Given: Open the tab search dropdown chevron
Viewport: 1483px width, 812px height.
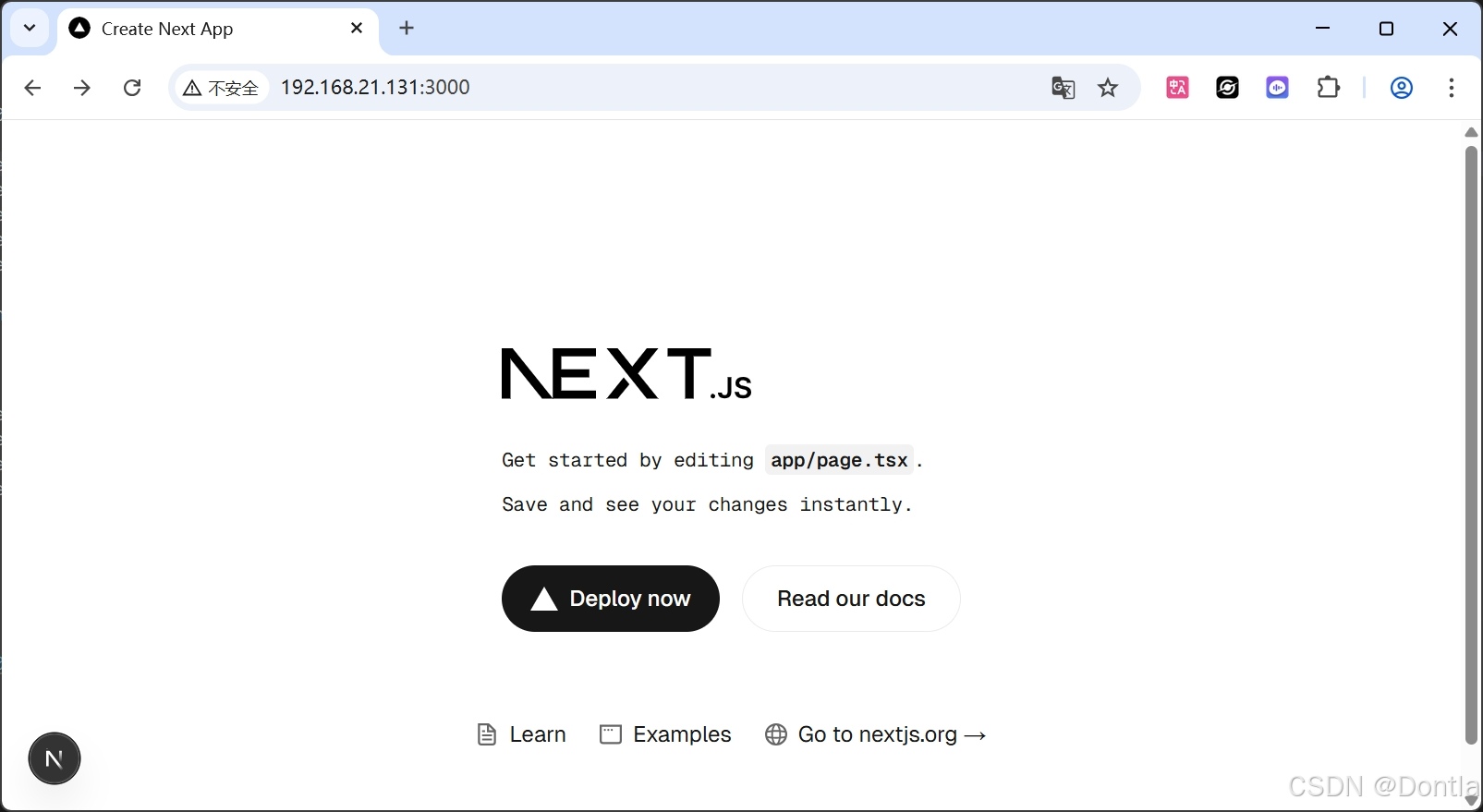Looking at the screenshot, I should [30, 28].
